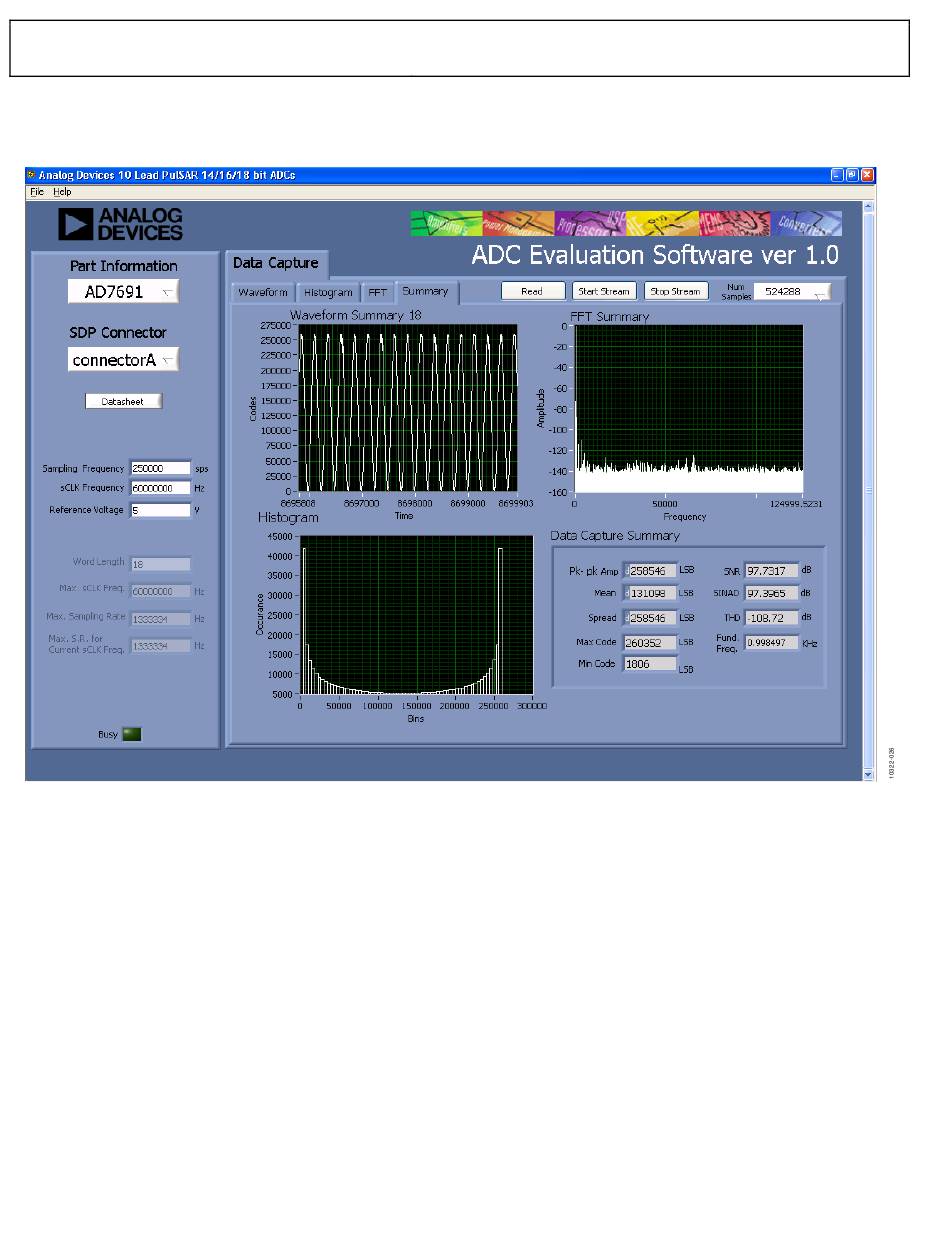Click the Start Stream button
Image resolution: width=950 pixels, height=1254 pixels.
pos(603,291)
